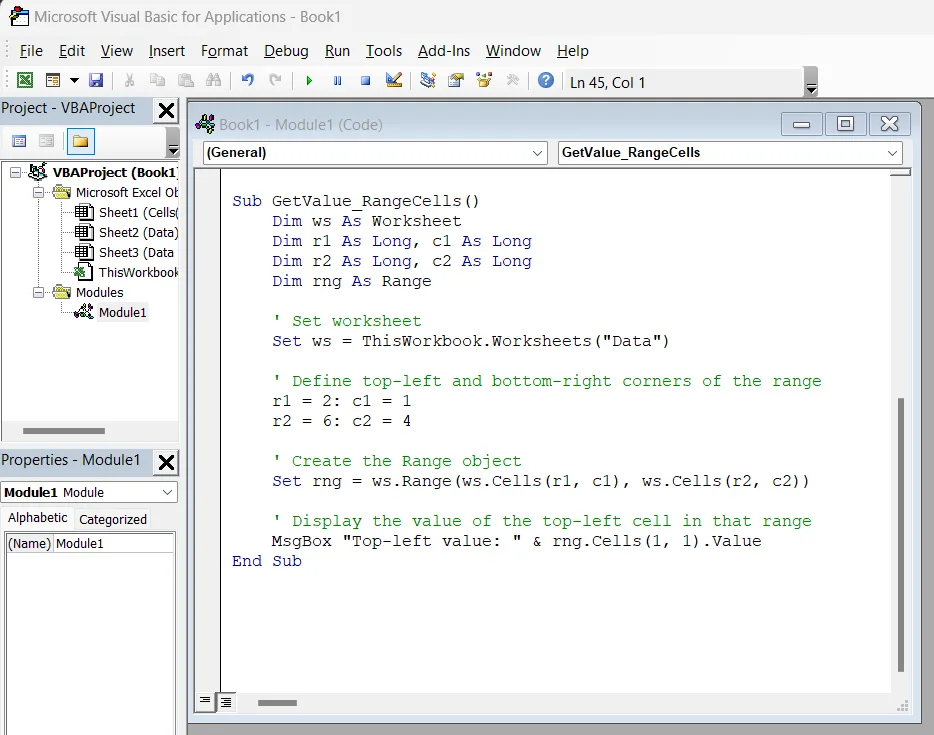Viewport: 934px width, 735px height.
Task: Open the Tools menu
Action: pos(384,51)
